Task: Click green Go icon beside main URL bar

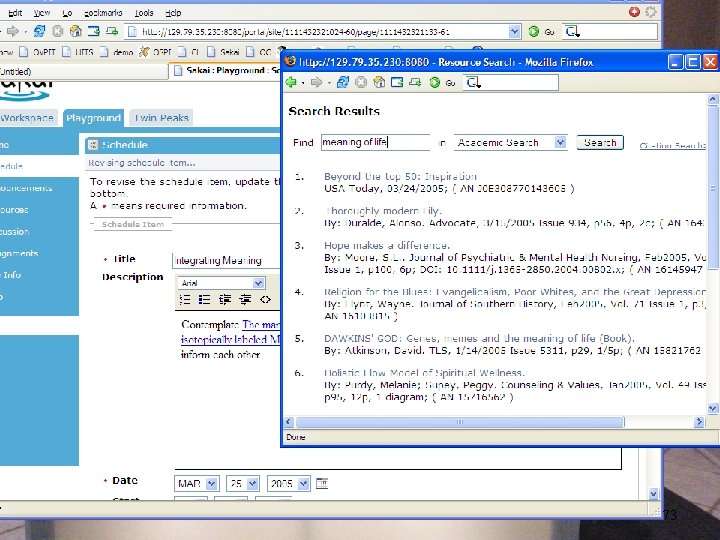Action: (534, 31)
